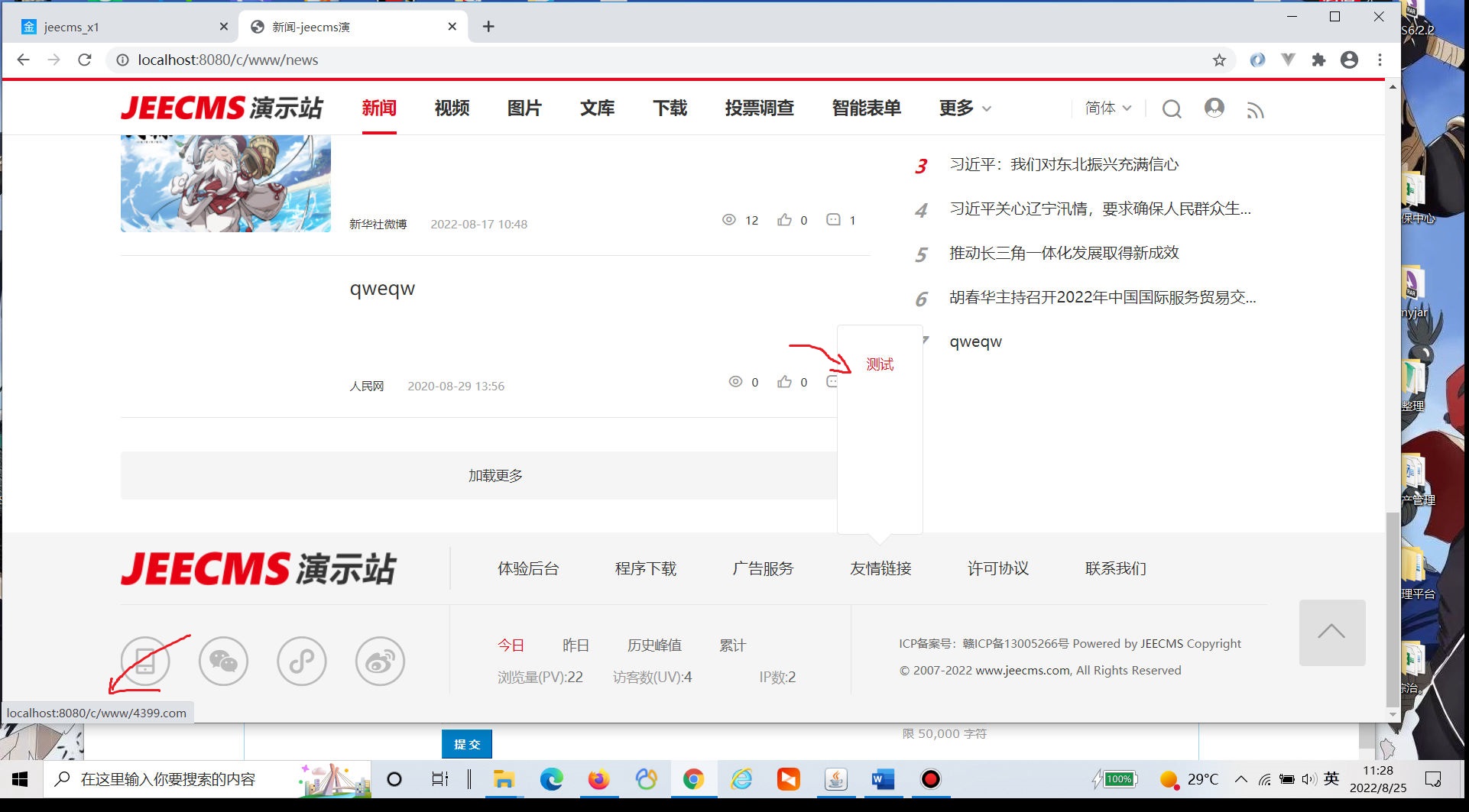
Task: Click the Weibo social icon in footer
Action: (x=380, y=662)
